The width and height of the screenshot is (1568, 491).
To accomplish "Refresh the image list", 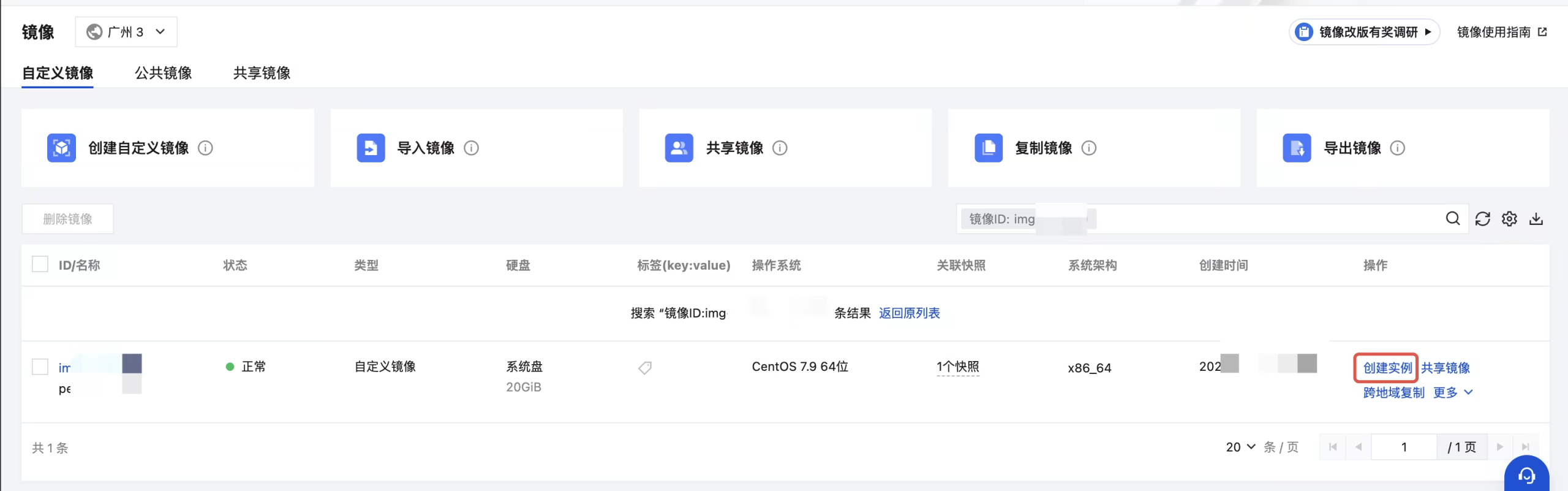I will pyautogui.click(x=1482, y=219).
